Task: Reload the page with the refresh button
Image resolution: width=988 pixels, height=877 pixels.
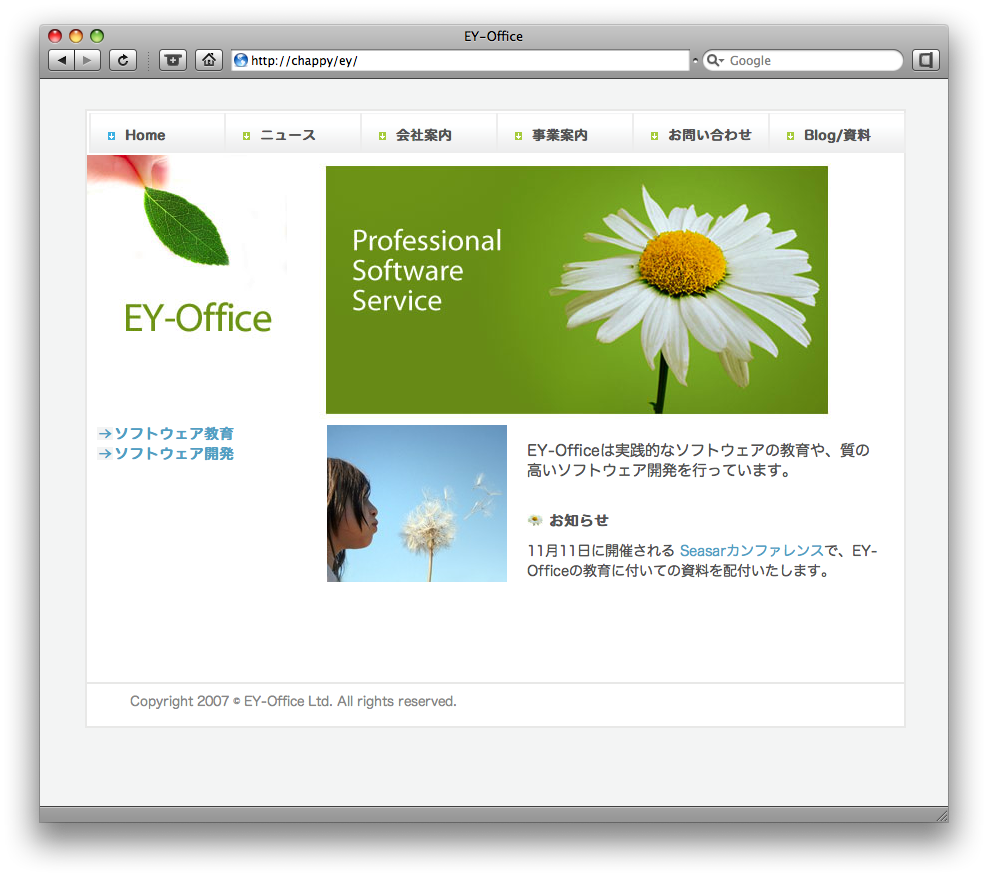Action: click(123, 60)
